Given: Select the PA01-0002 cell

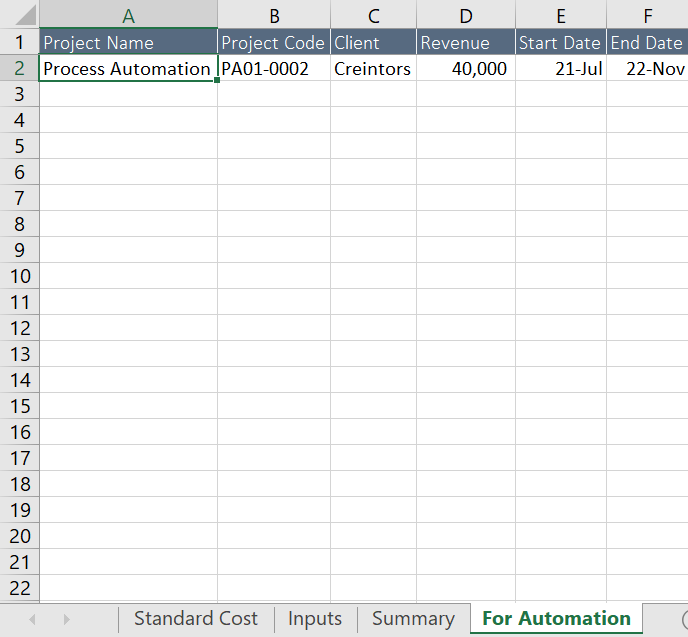Looking at the screenshot, I should point(274,68).
